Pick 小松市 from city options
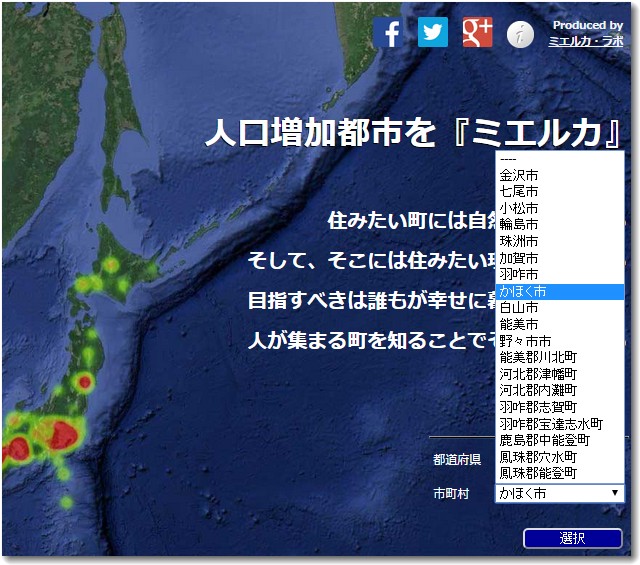Viewport: 640px width, 565px height. 518,208
